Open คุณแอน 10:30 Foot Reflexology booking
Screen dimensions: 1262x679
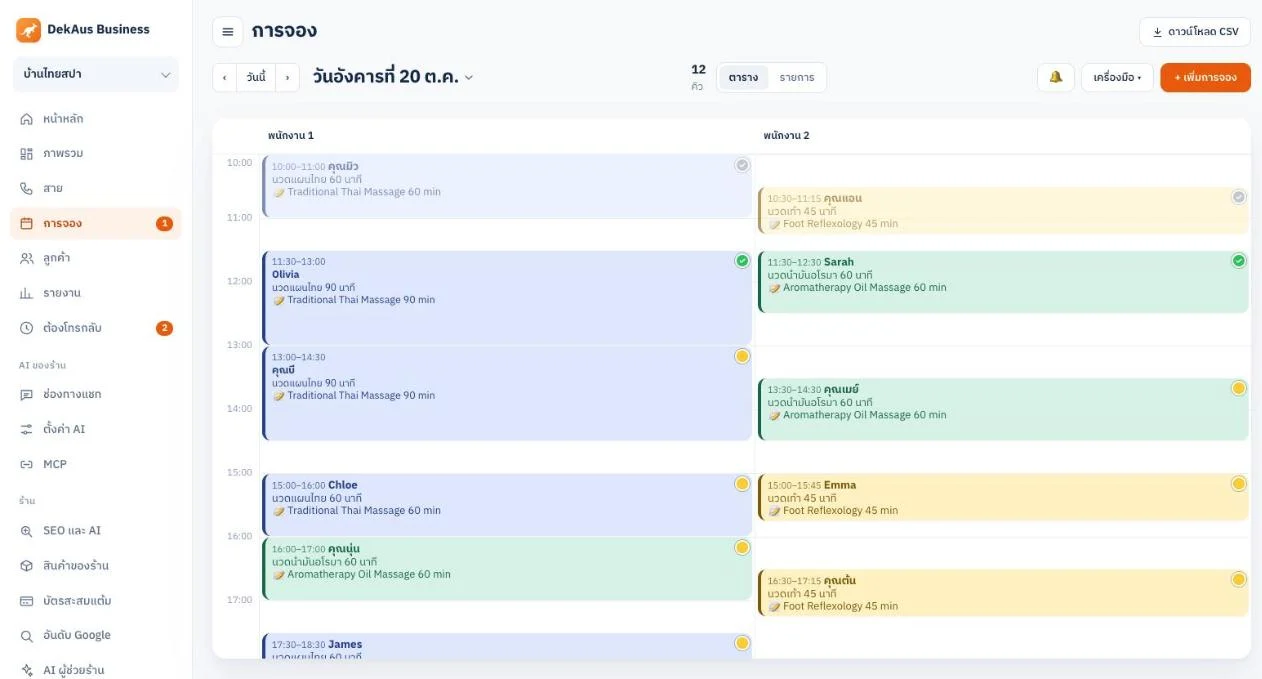[1004, 210]
